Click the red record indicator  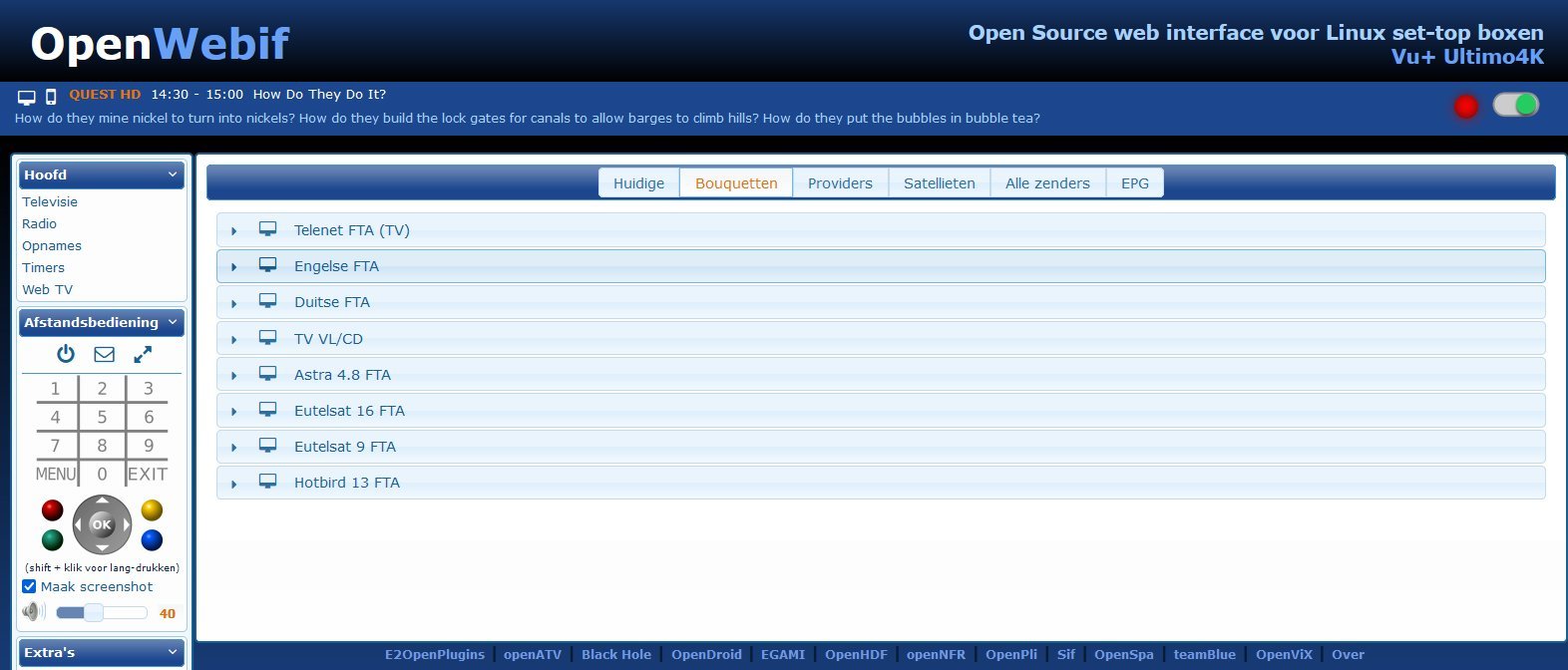(x=1465, y=107)
